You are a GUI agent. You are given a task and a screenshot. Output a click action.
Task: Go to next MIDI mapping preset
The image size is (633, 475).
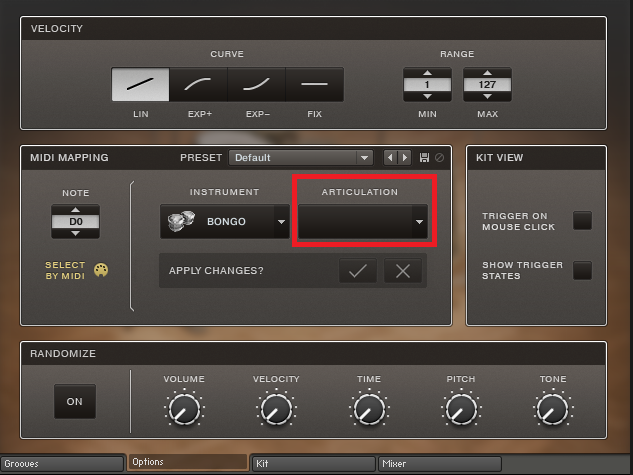click(x=405, y=157)
